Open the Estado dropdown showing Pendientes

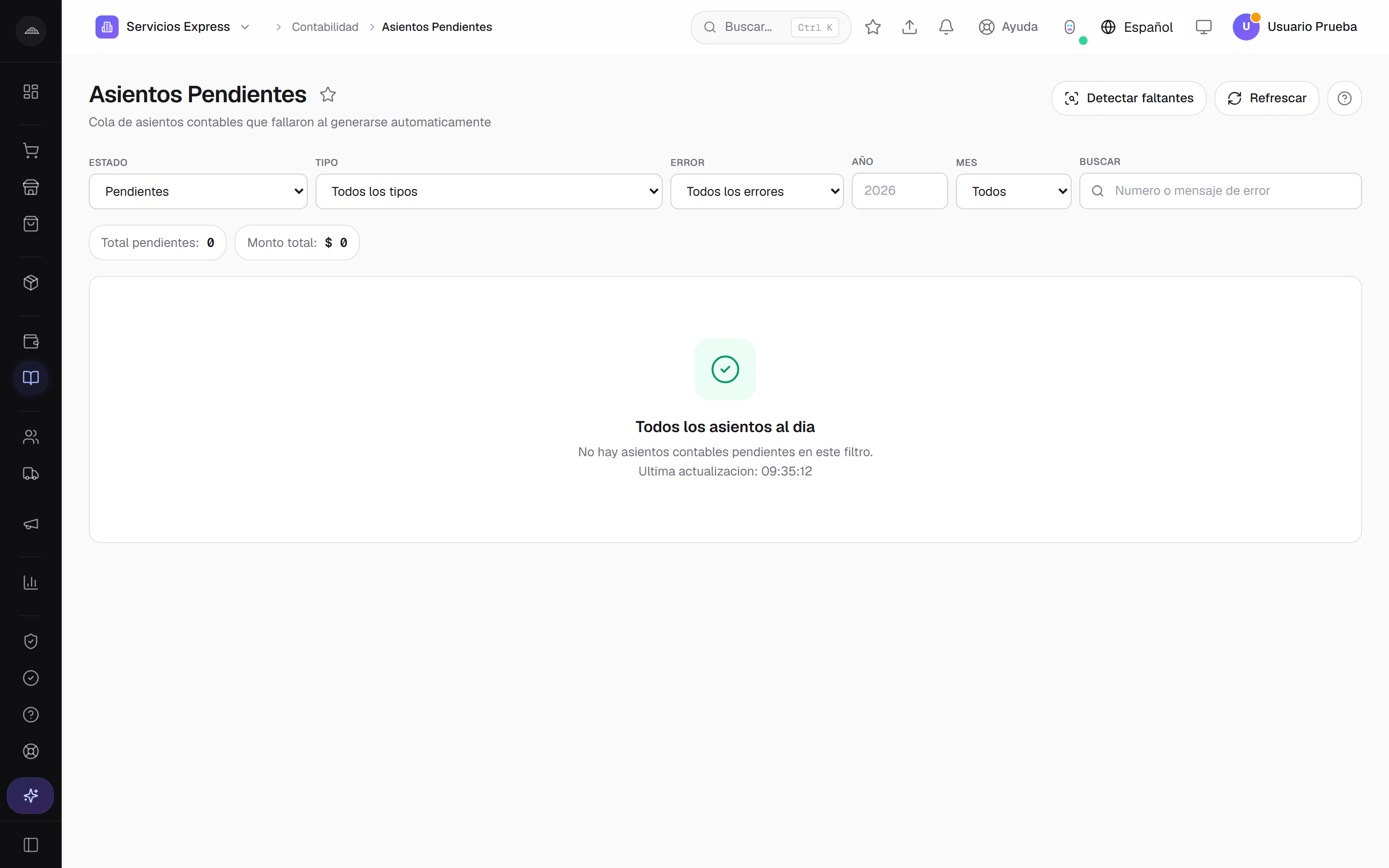(198, 191)
